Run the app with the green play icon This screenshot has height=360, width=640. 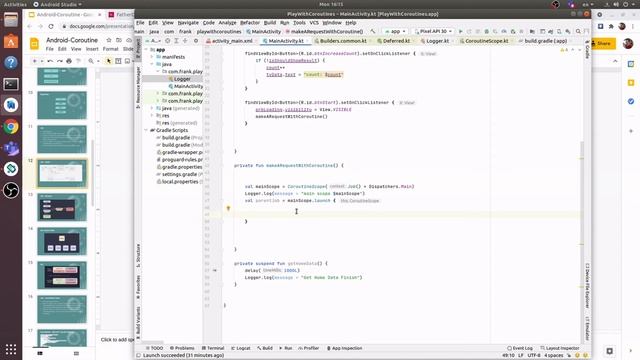click(461, 31)
